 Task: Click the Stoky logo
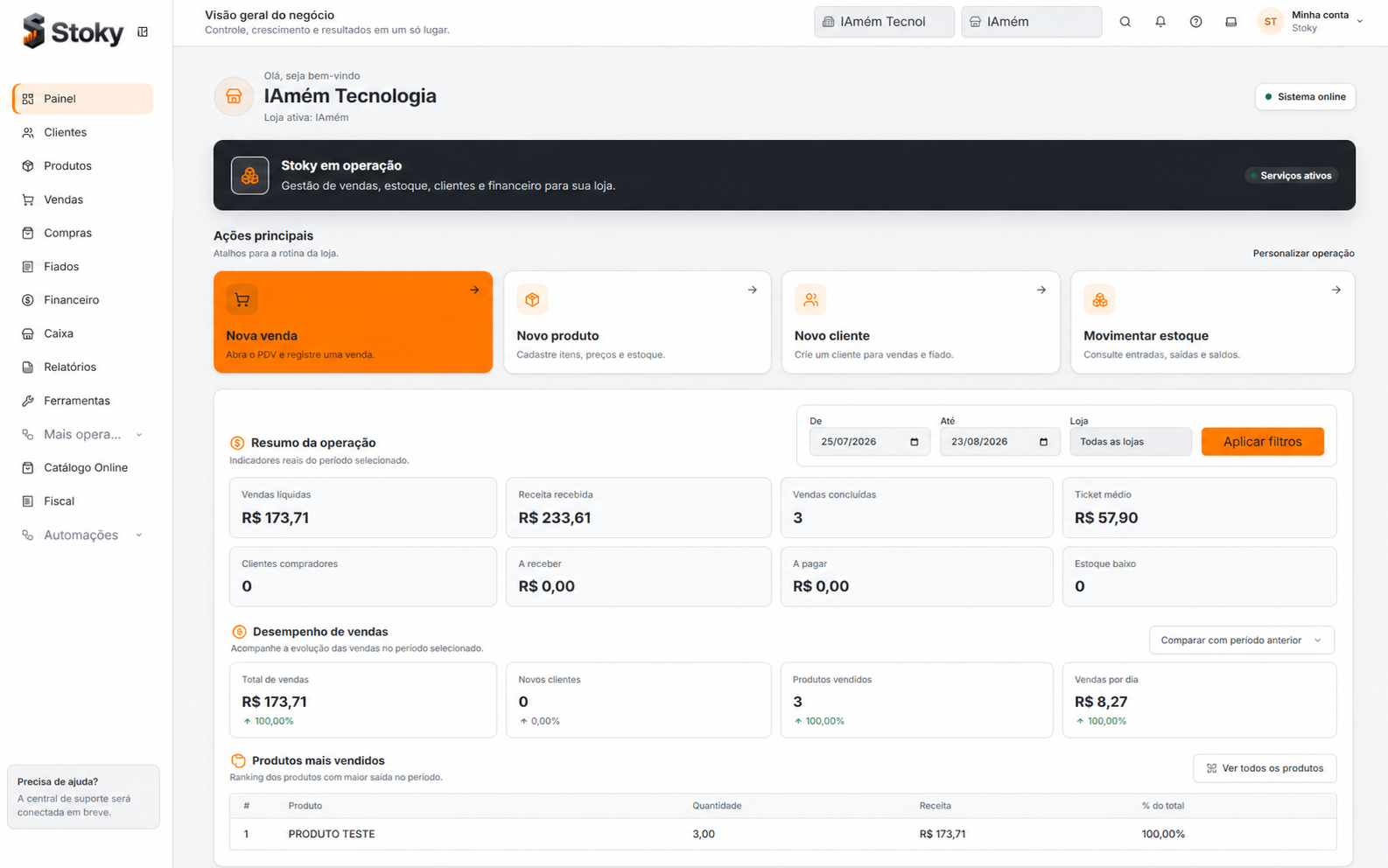74,31
